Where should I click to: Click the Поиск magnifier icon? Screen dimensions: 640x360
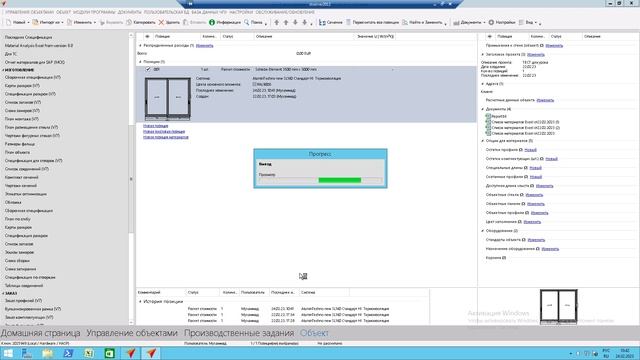pos(247,22)
